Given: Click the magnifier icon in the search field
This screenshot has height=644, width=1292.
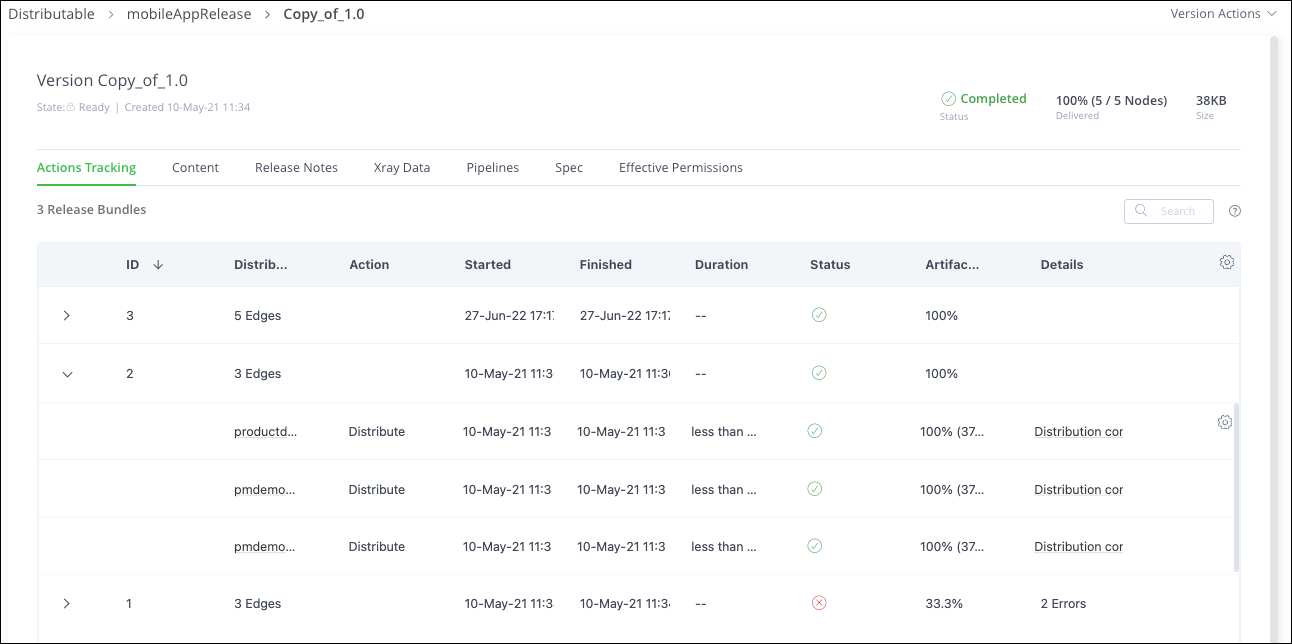Looking at the screenshot, I should pyautogui.click(x=1141, y=211).
